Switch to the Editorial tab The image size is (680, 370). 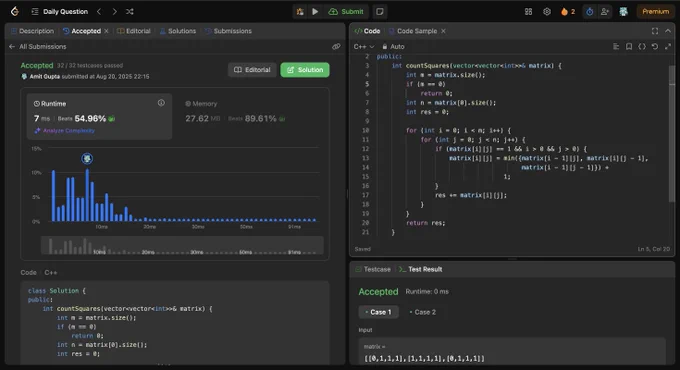134,31
